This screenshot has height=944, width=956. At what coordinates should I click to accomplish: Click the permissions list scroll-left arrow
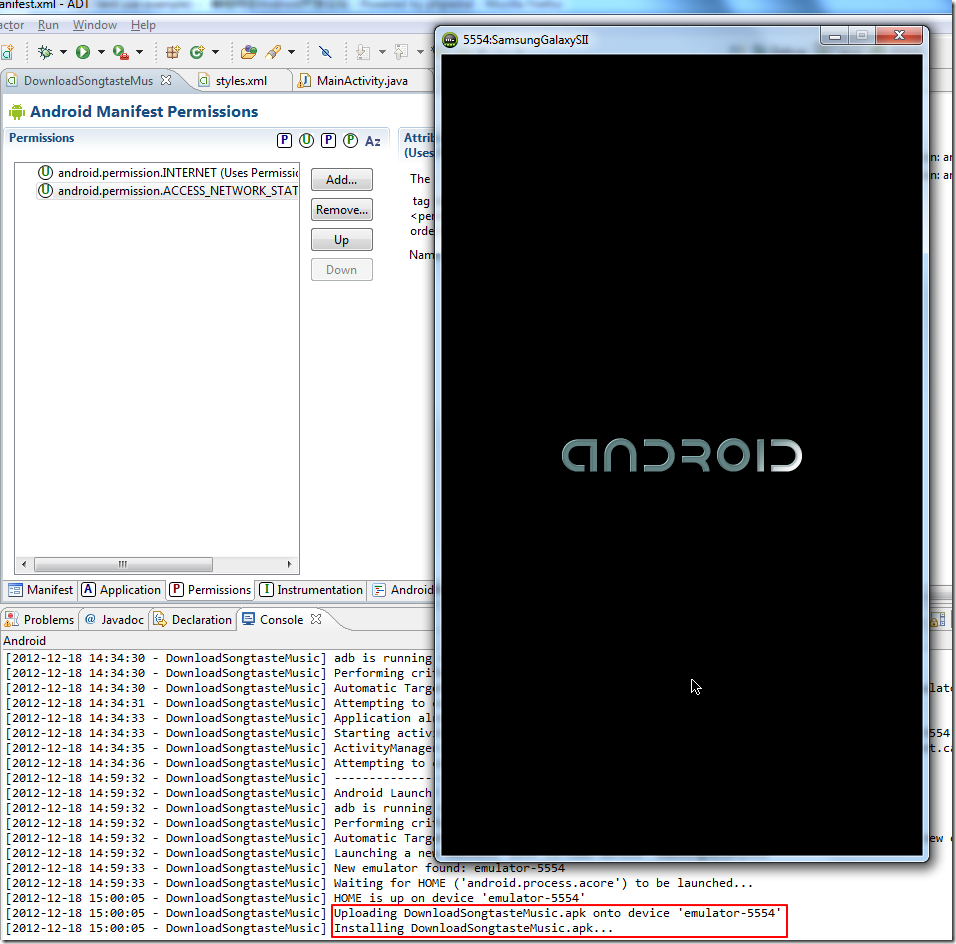[x=24, y=564]
